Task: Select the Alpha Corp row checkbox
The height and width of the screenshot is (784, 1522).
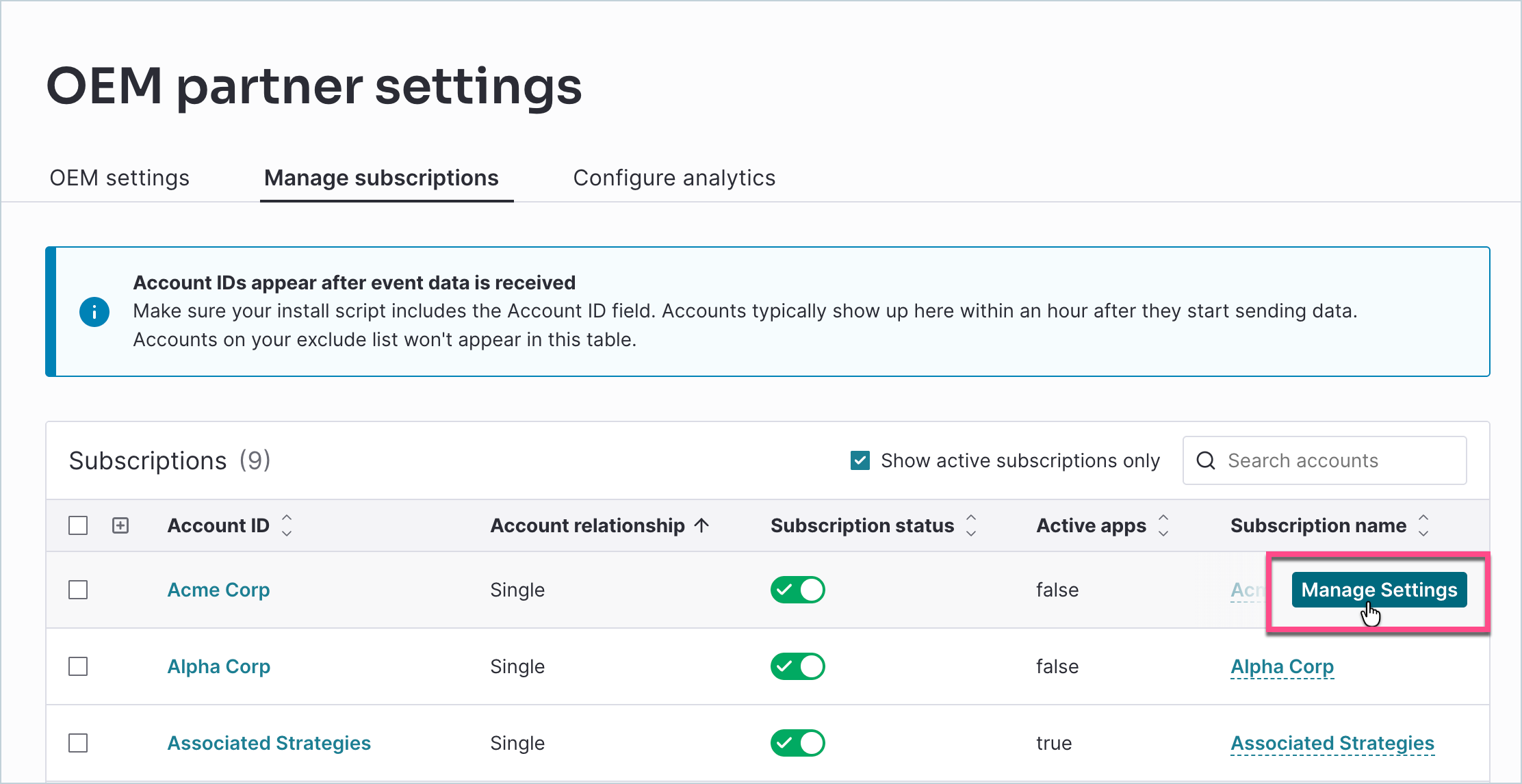Action: 78,666
